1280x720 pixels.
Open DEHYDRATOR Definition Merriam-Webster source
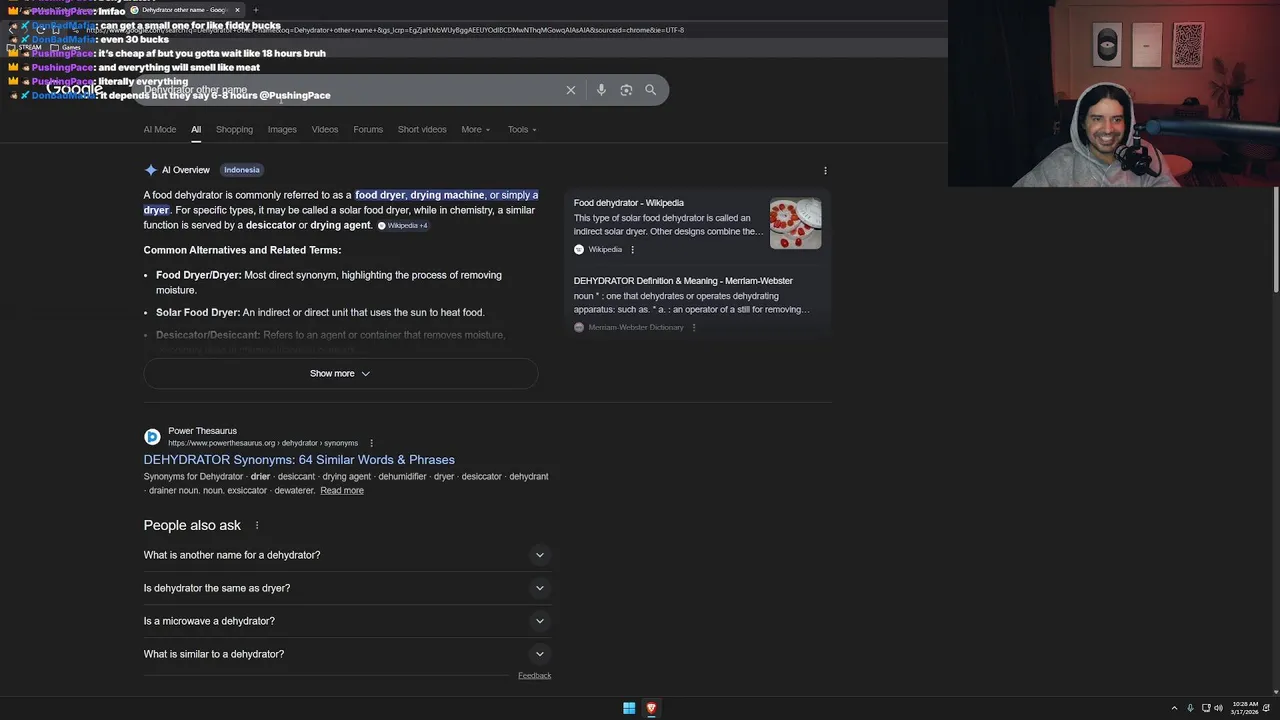683,281
